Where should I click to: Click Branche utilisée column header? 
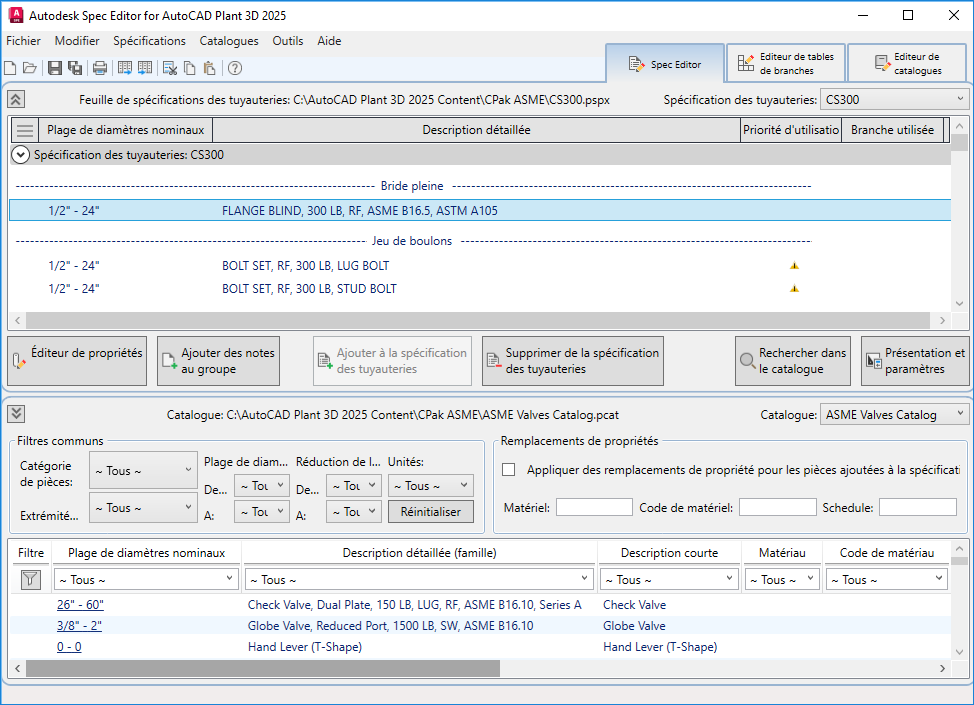[x=892, y=130]
